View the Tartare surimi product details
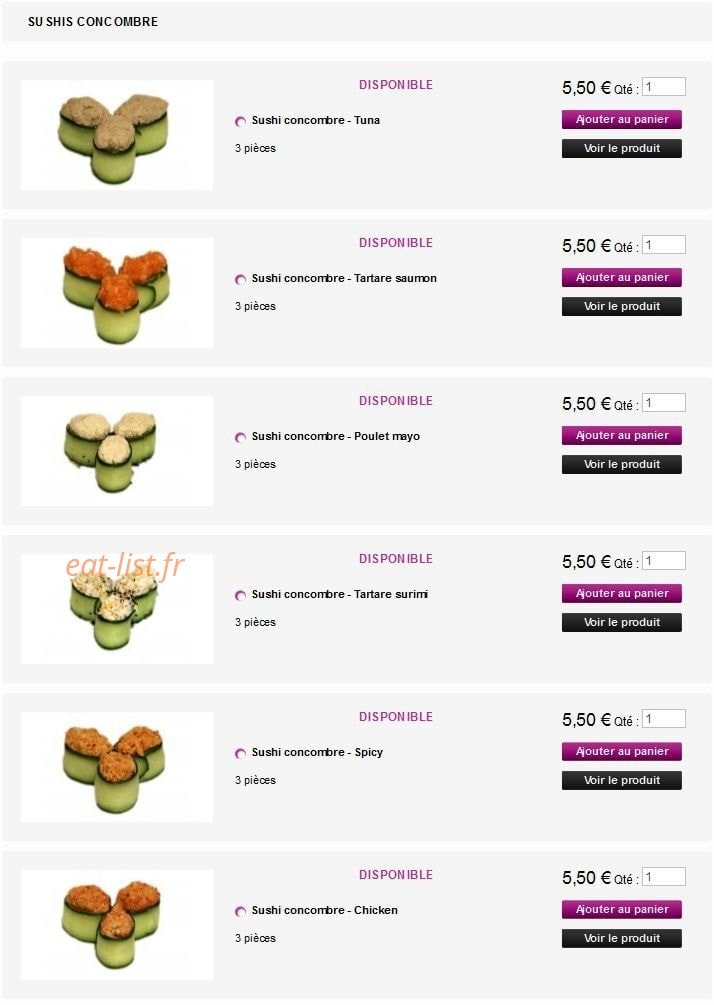 [x=622, y=622]
